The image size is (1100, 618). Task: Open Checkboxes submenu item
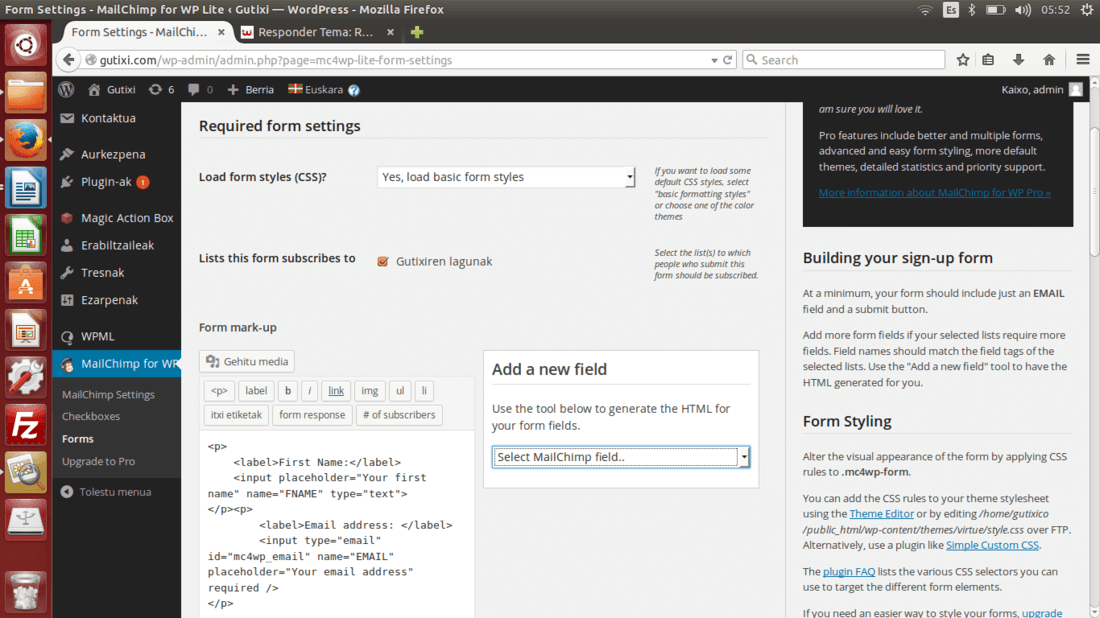(x=90, y=416)
